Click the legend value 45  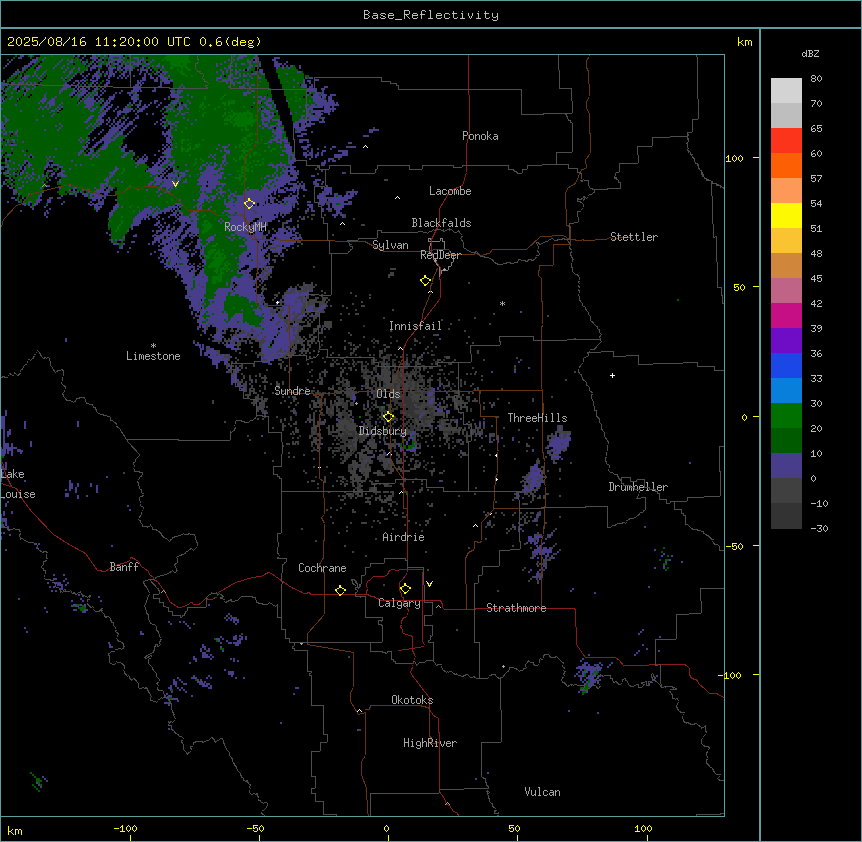(x=816, y=278)
